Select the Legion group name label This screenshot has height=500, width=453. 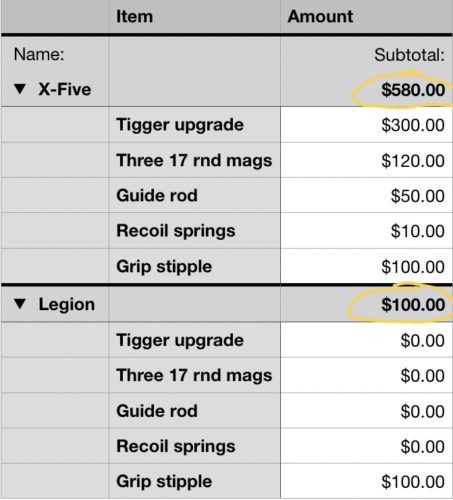click(x=67, y=304)
